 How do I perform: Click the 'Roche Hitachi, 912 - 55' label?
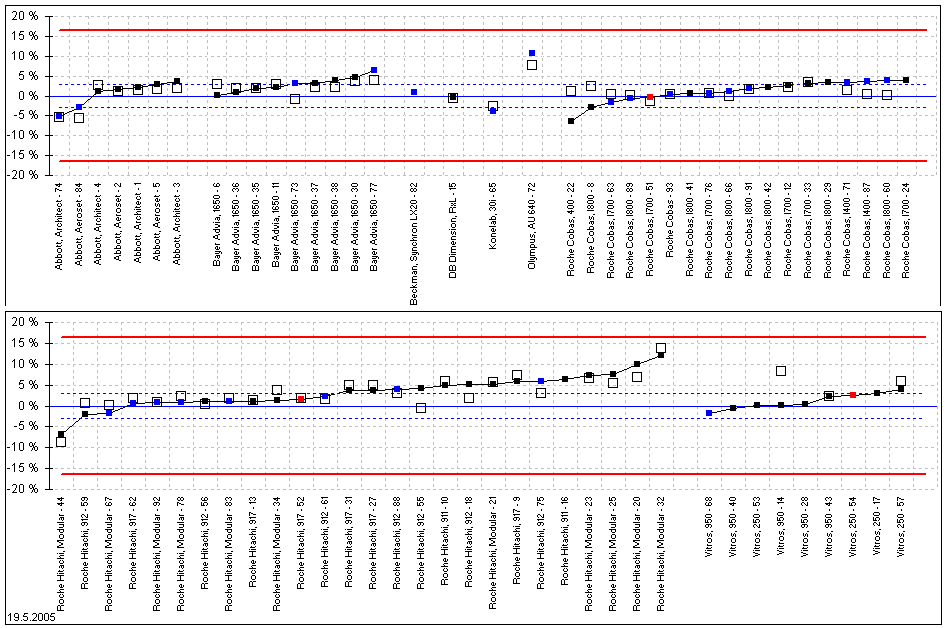click(421, 543)
